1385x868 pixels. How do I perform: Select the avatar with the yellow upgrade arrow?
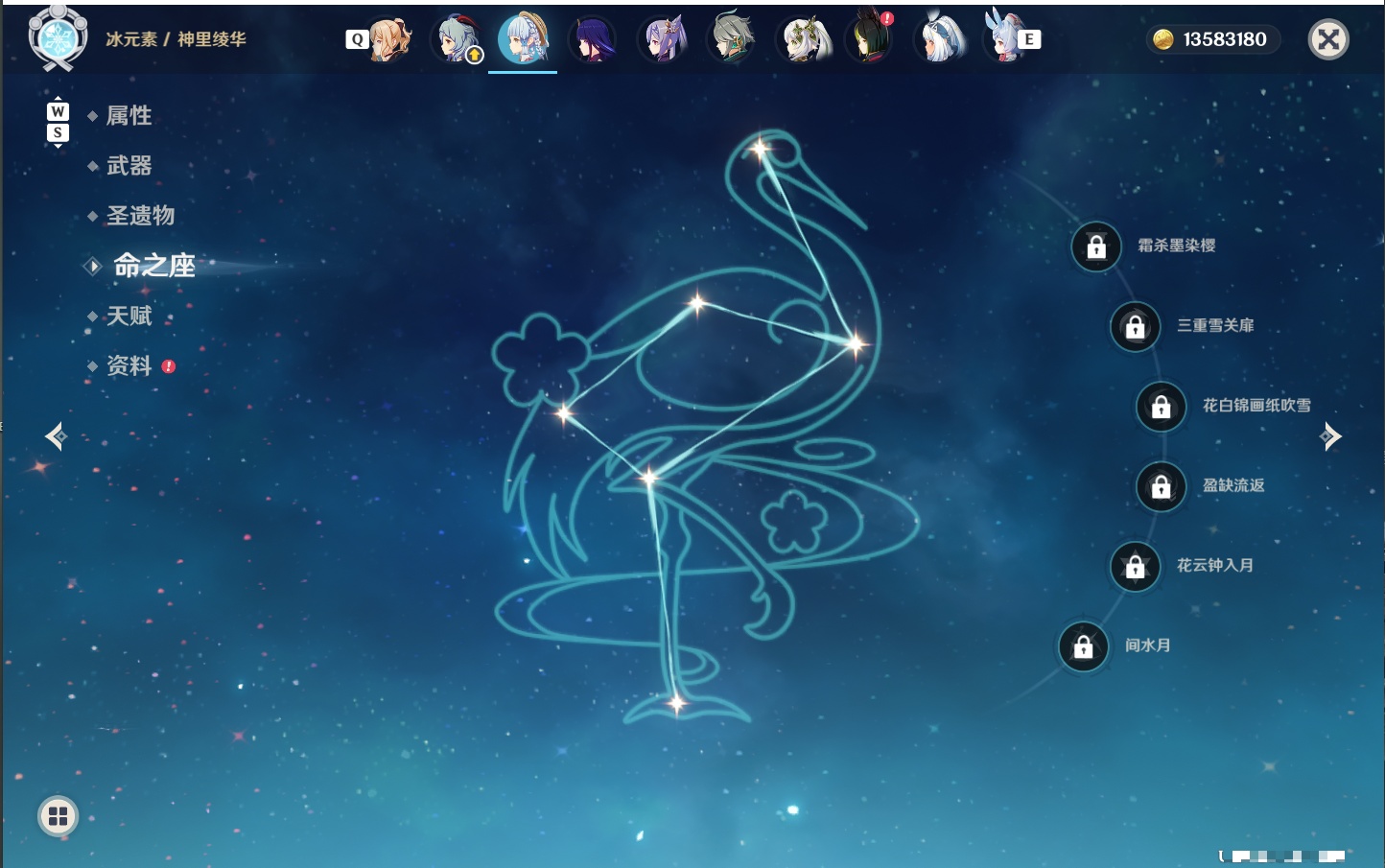(459, 39)
